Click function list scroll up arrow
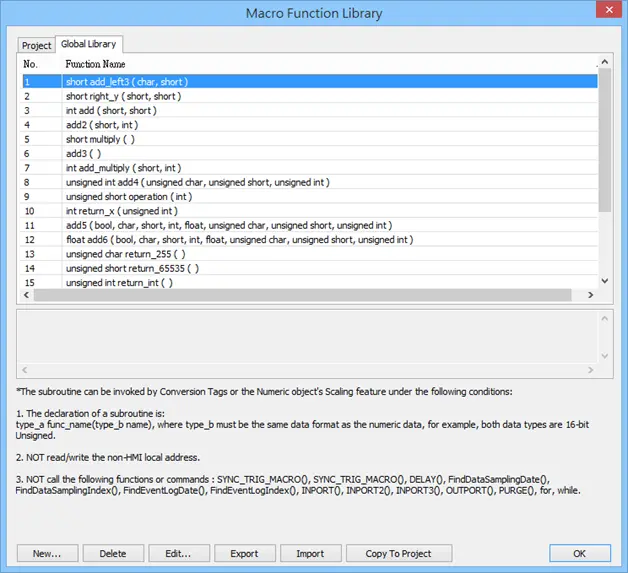 pos(605,62)
